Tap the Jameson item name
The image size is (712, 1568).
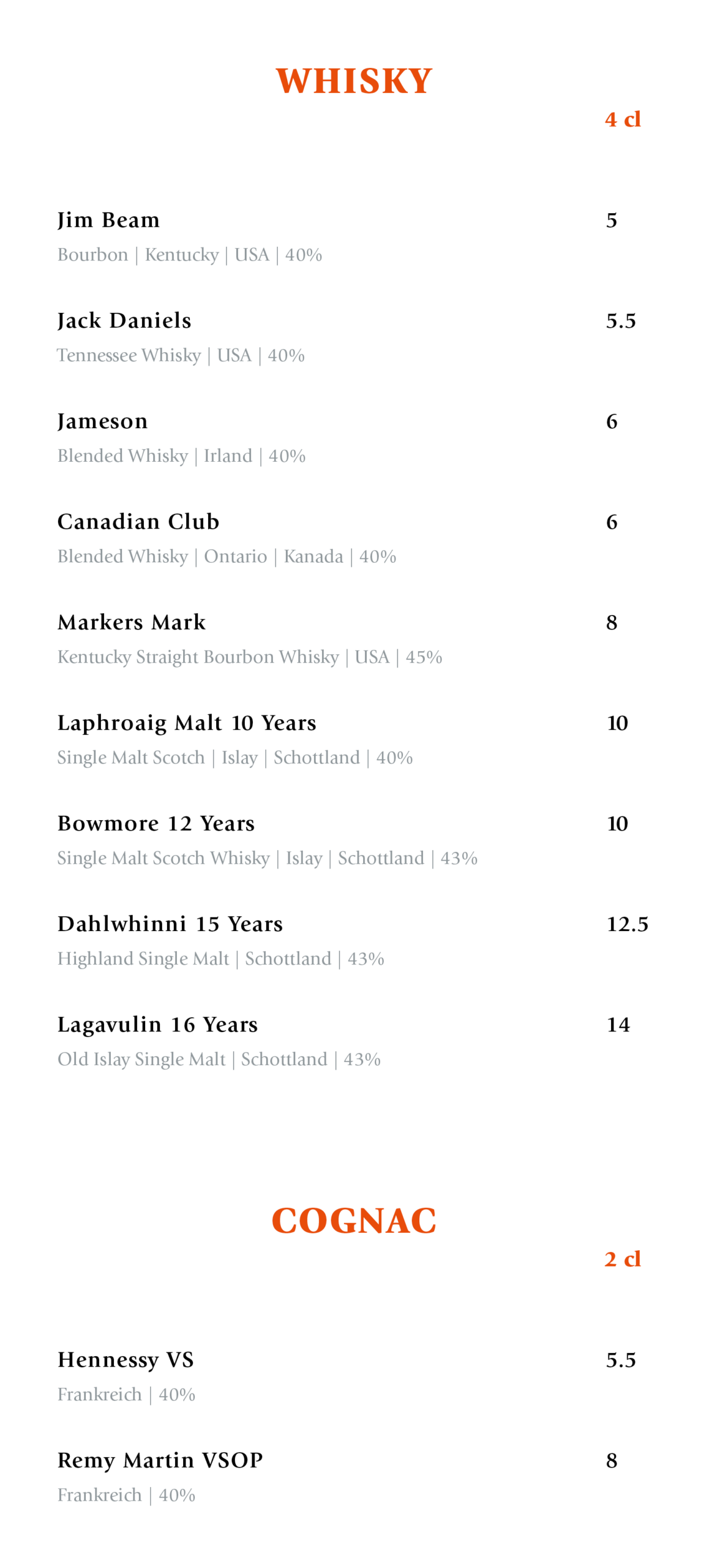pos(103,421)
